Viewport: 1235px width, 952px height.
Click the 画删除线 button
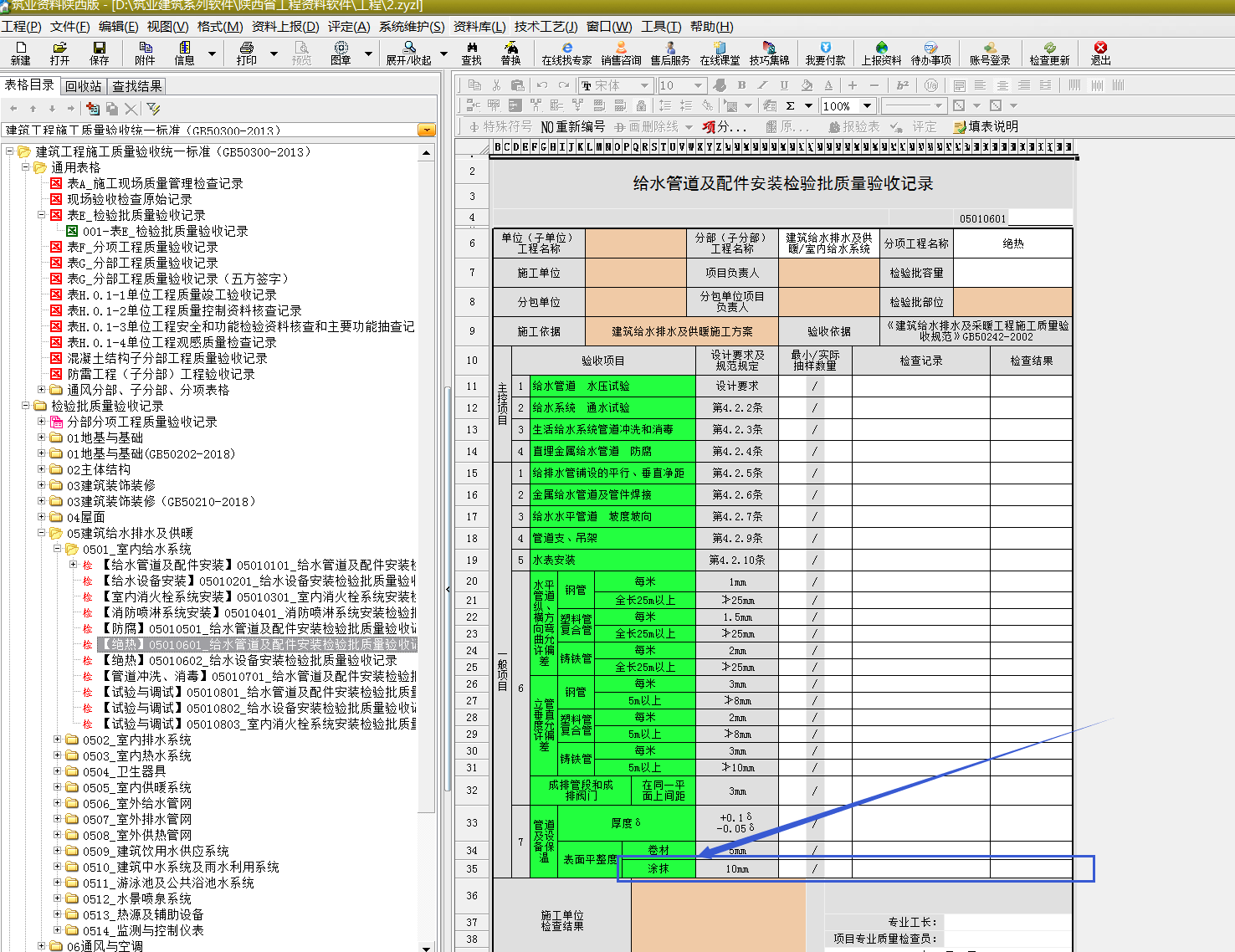click(x=647, y=126)
